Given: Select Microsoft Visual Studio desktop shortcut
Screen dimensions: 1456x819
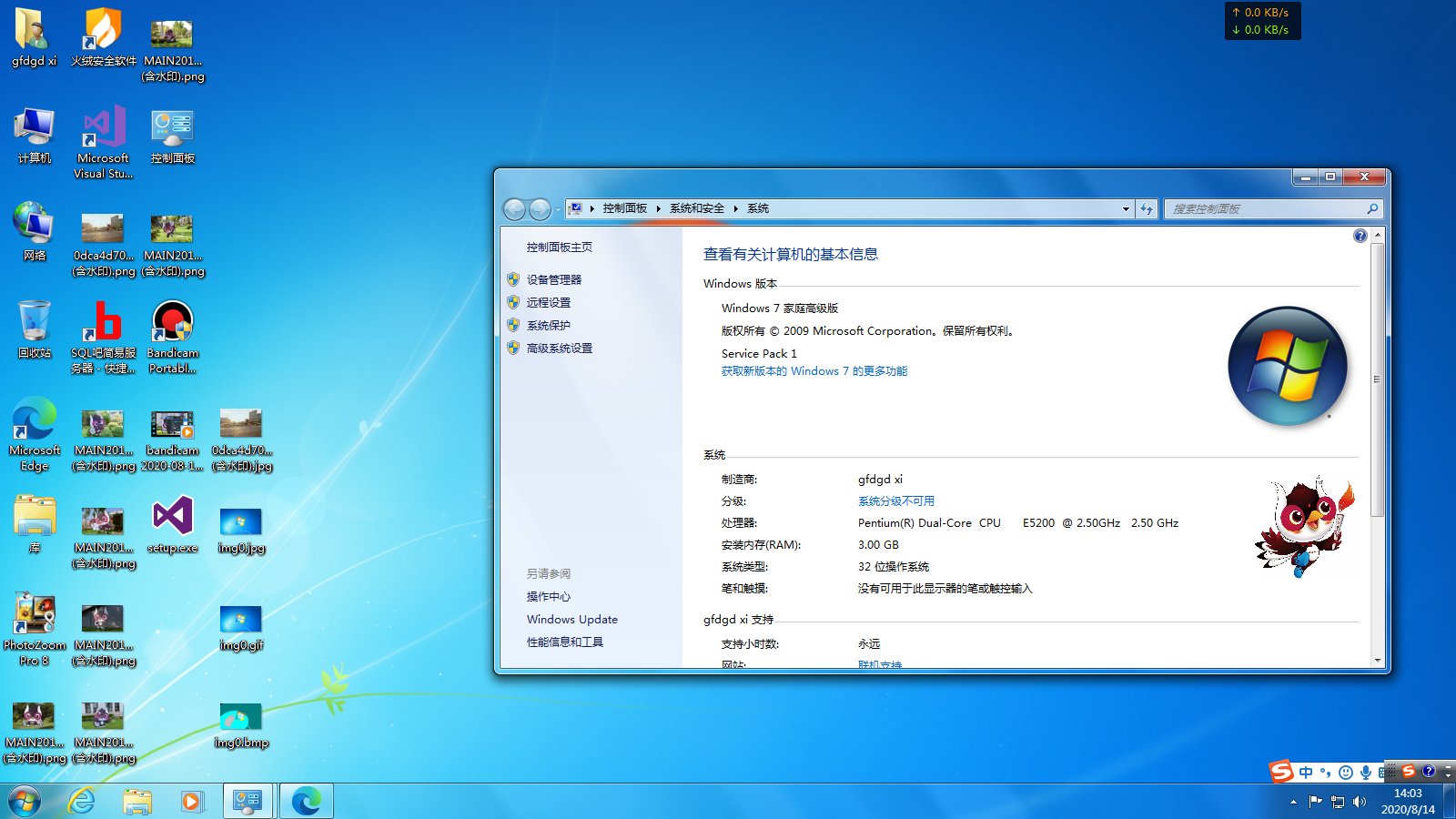Looking at the screenshot, I should (x=103, y=143).
